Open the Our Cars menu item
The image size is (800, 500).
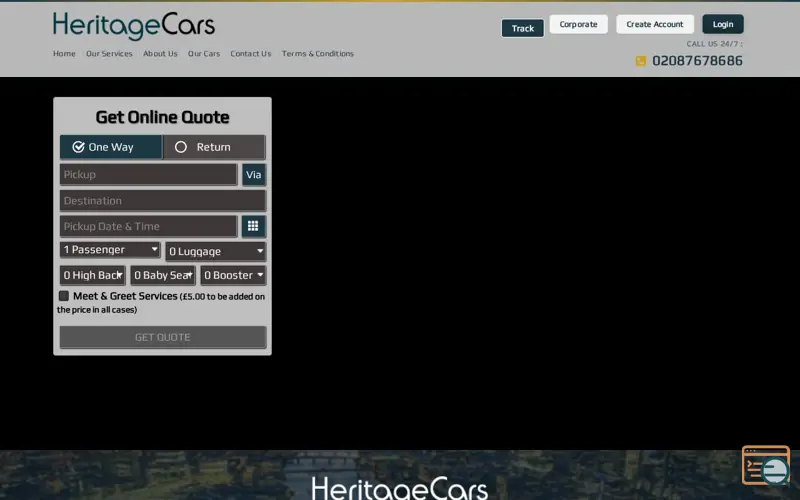pyautogui.click(x=204, y=54)
